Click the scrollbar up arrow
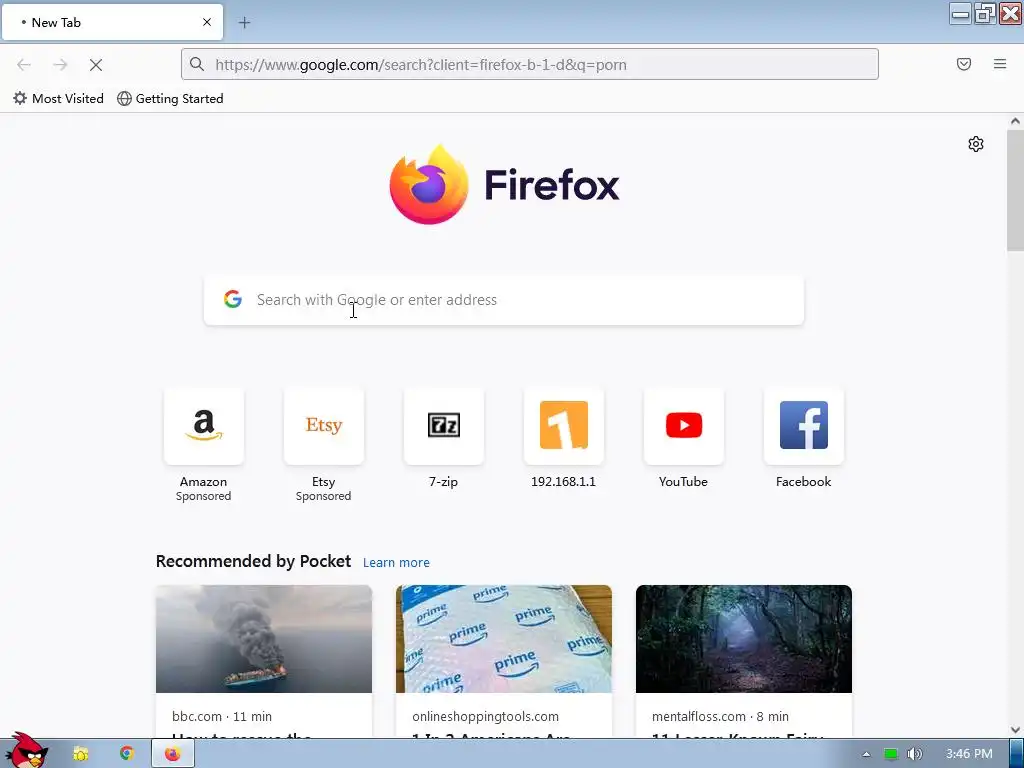 (x=1015, y=121)
